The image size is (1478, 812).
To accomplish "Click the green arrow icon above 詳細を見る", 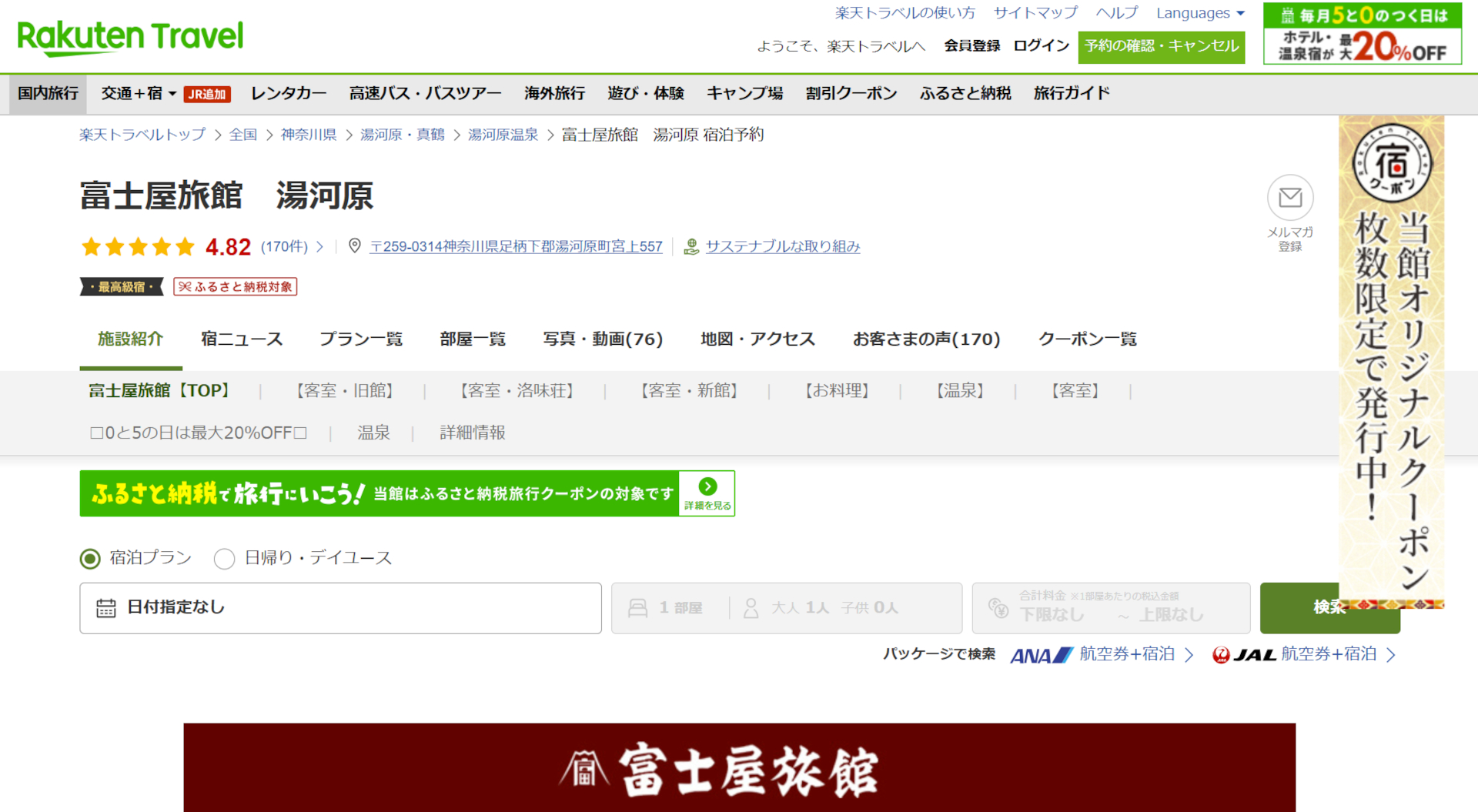I will [707, 486].
